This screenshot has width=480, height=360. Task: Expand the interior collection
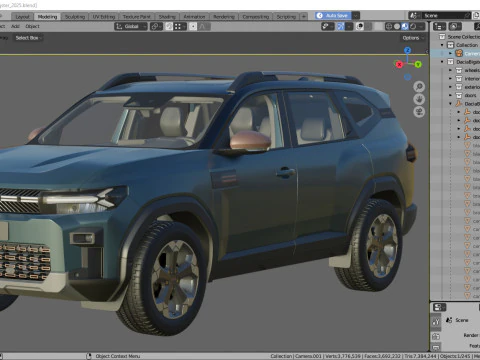(x=450, y=79)
